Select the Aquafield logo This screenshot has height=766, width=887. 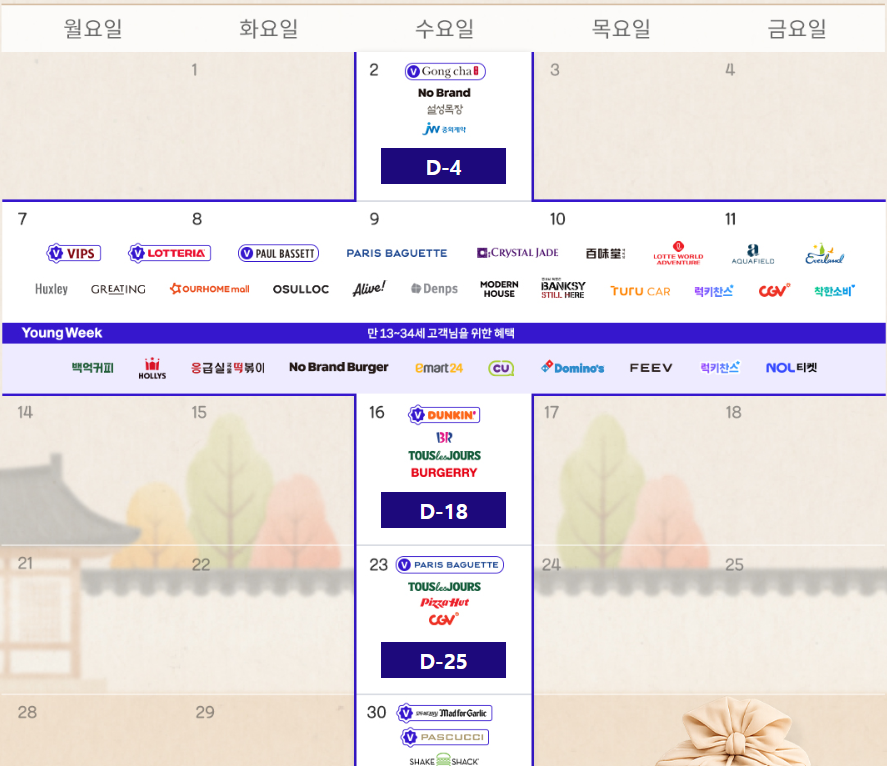pyautogui.click(x=753, y=254)
